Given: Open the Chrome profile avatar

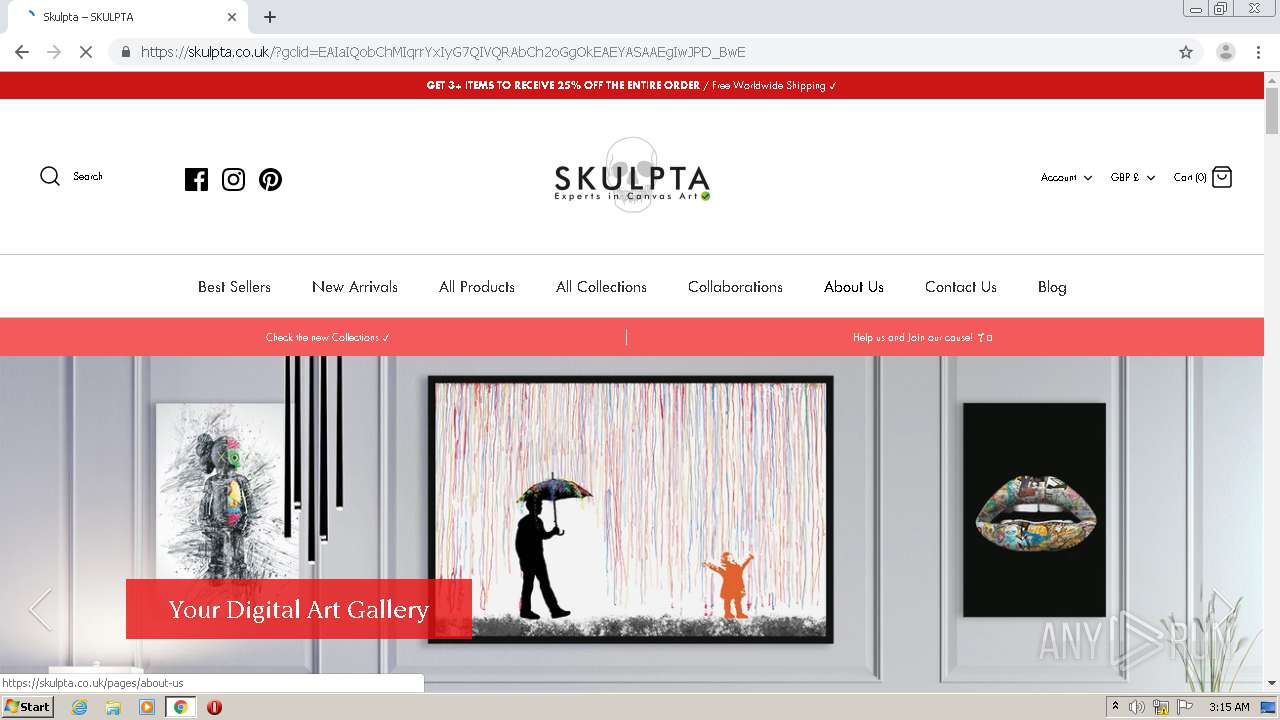Looking at the screenshot, I should pyautogui.click(x=1225, y=52).
